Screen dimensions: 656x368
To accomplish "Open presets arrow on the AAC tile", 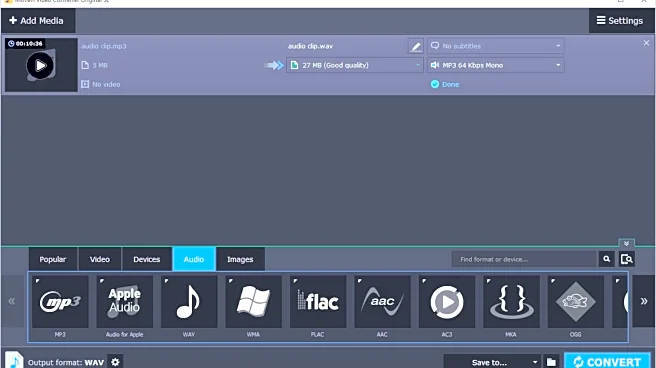I will point(359,281).
